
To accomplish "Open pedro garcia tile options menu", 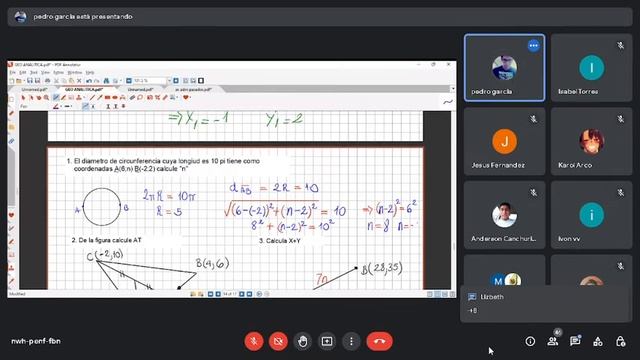I will coord(533,46).
